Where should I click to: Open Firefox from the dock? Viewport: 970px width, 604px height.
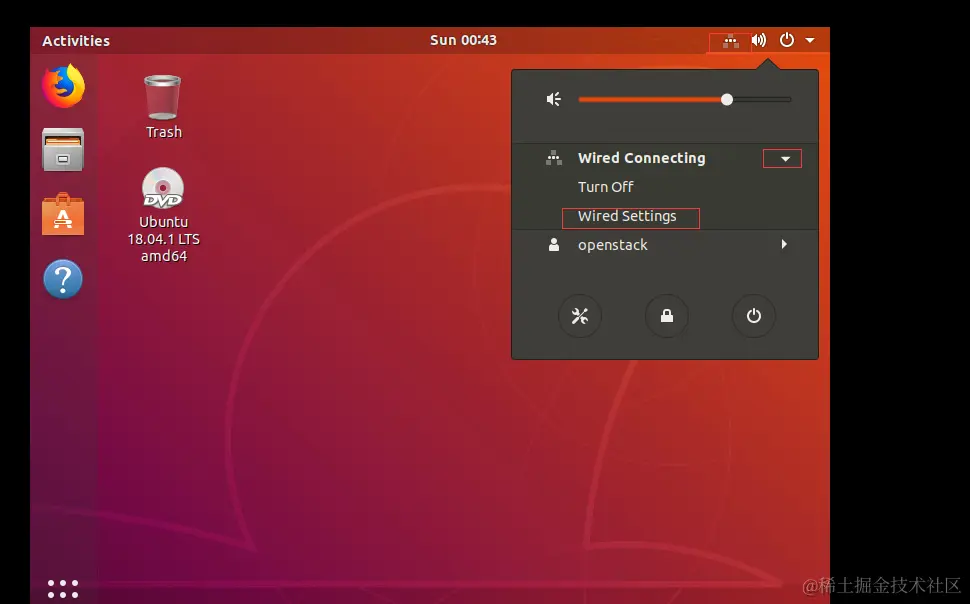click(63, 85)
